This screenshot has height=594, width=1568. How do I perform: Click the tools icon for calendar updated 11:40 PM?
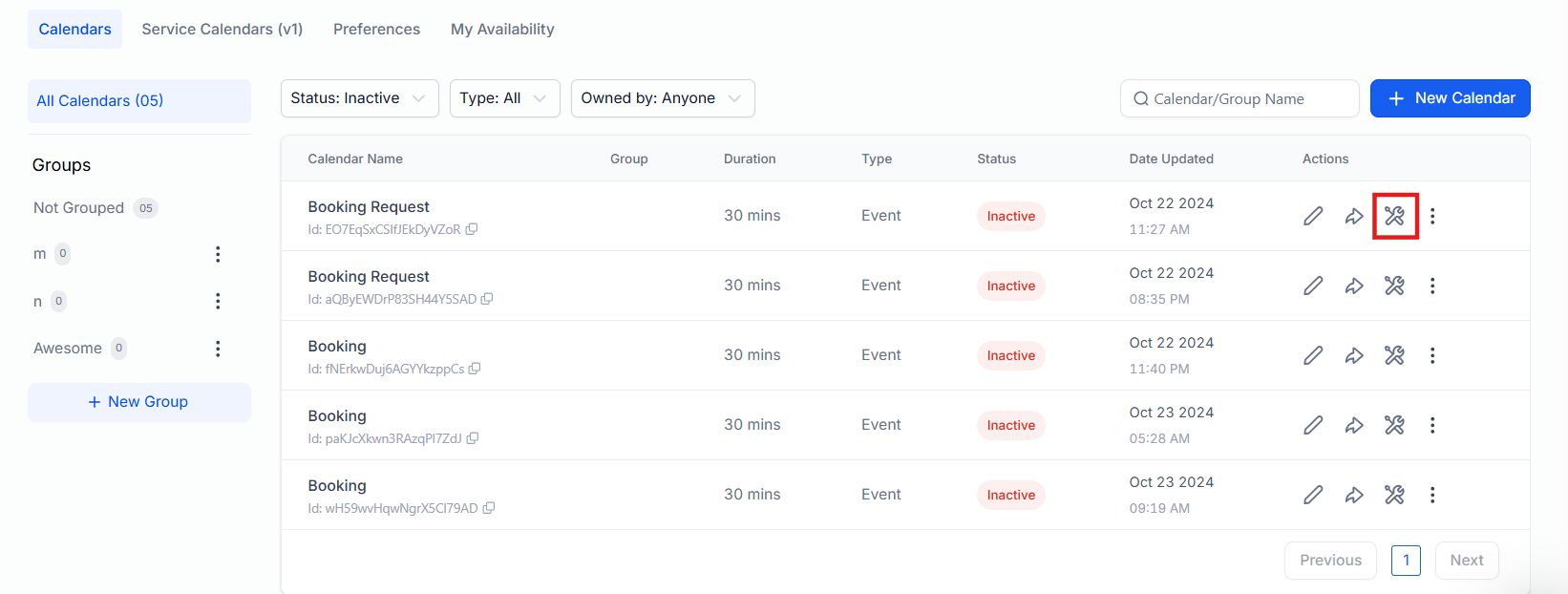pos(1394,355)
